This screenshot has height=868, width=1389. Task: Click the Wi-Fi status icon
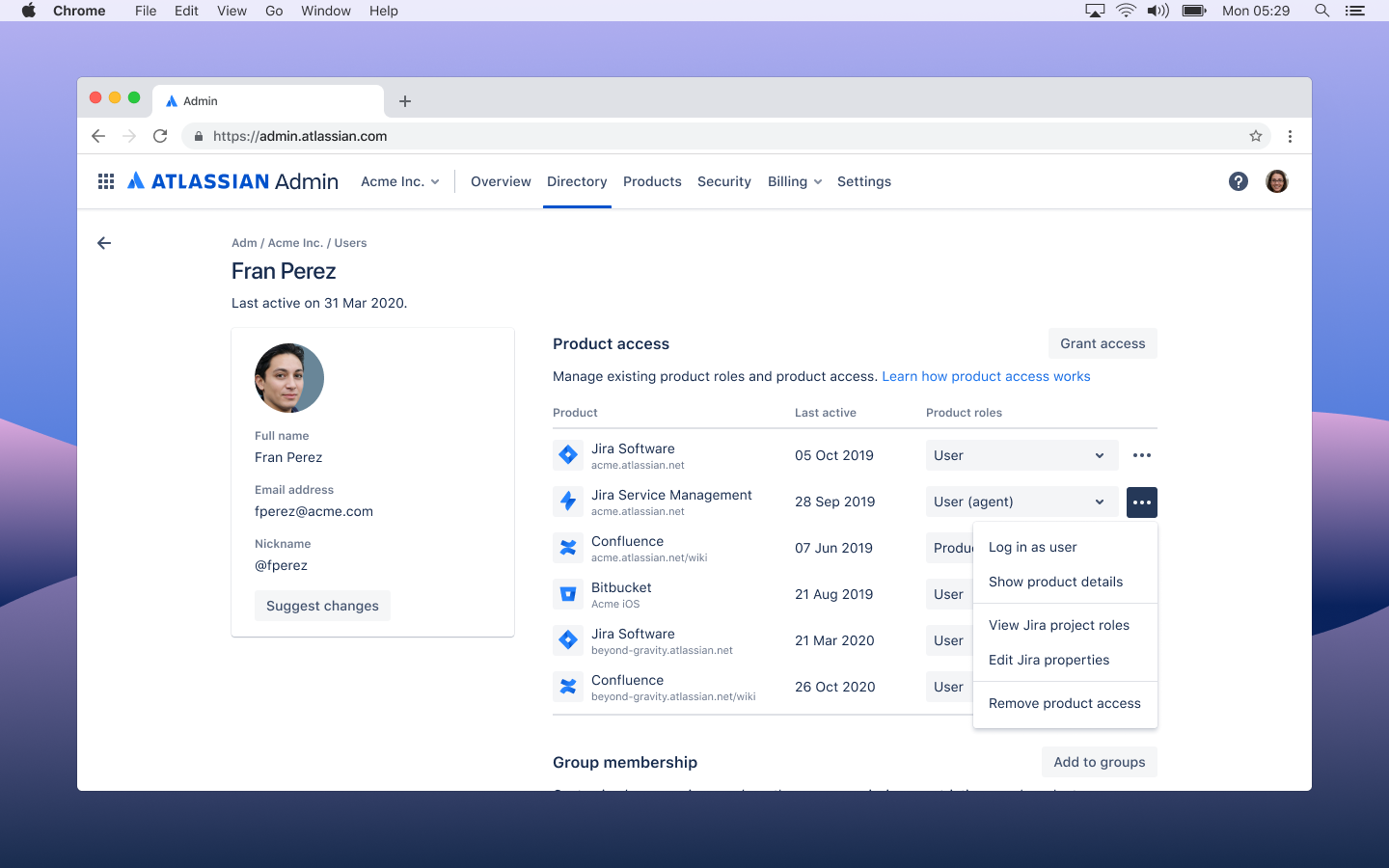(1126, 11)
